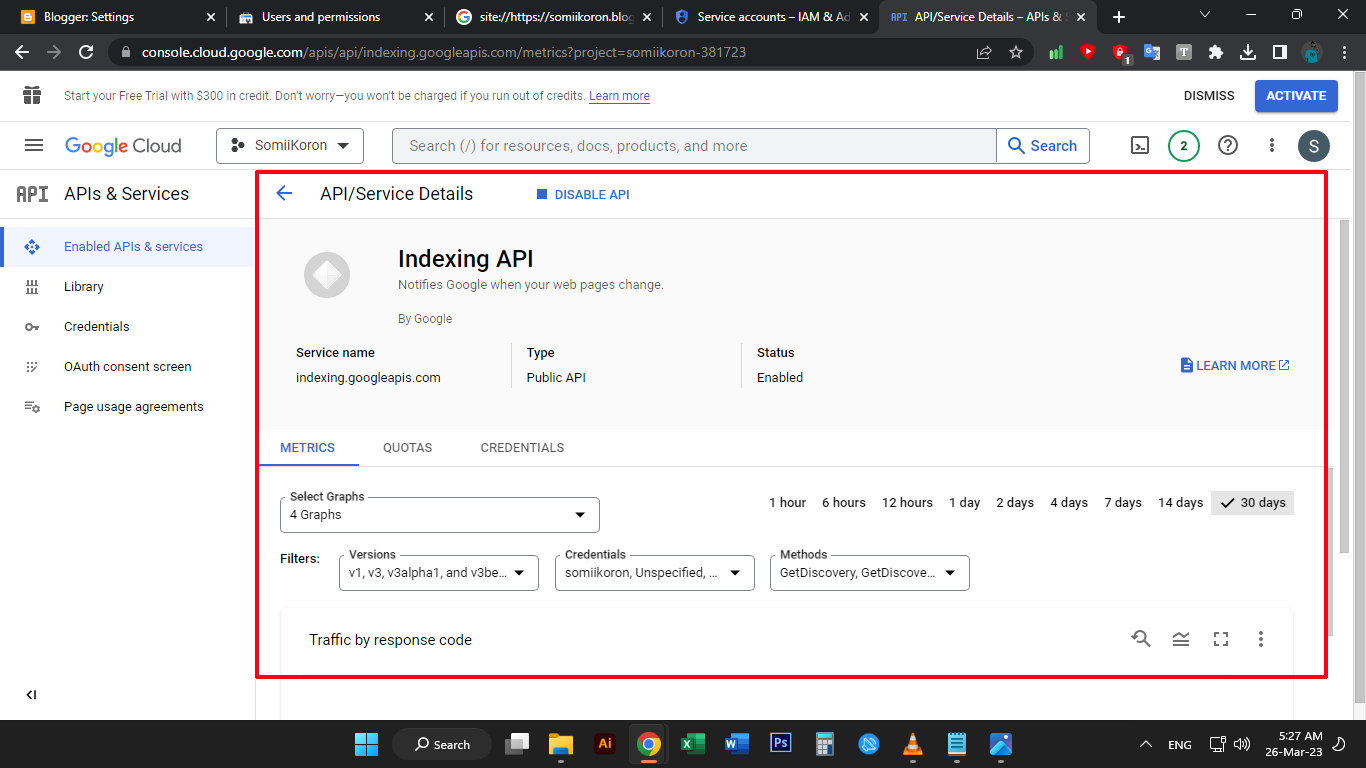Open the help question mark icon

(1228, 145)
